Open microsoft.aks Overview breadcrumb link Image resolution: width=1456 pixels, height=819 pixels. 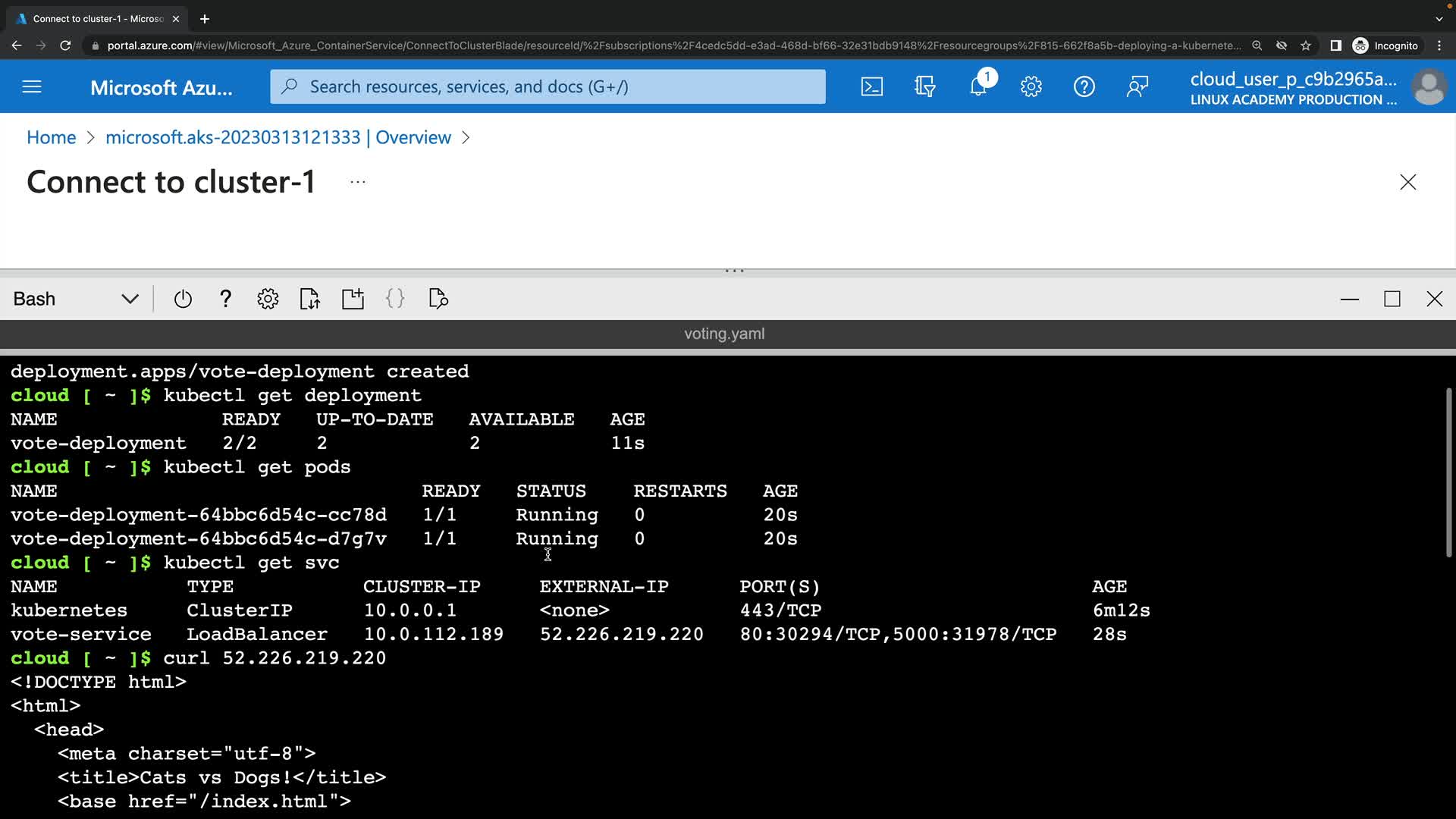coord(278,137)
